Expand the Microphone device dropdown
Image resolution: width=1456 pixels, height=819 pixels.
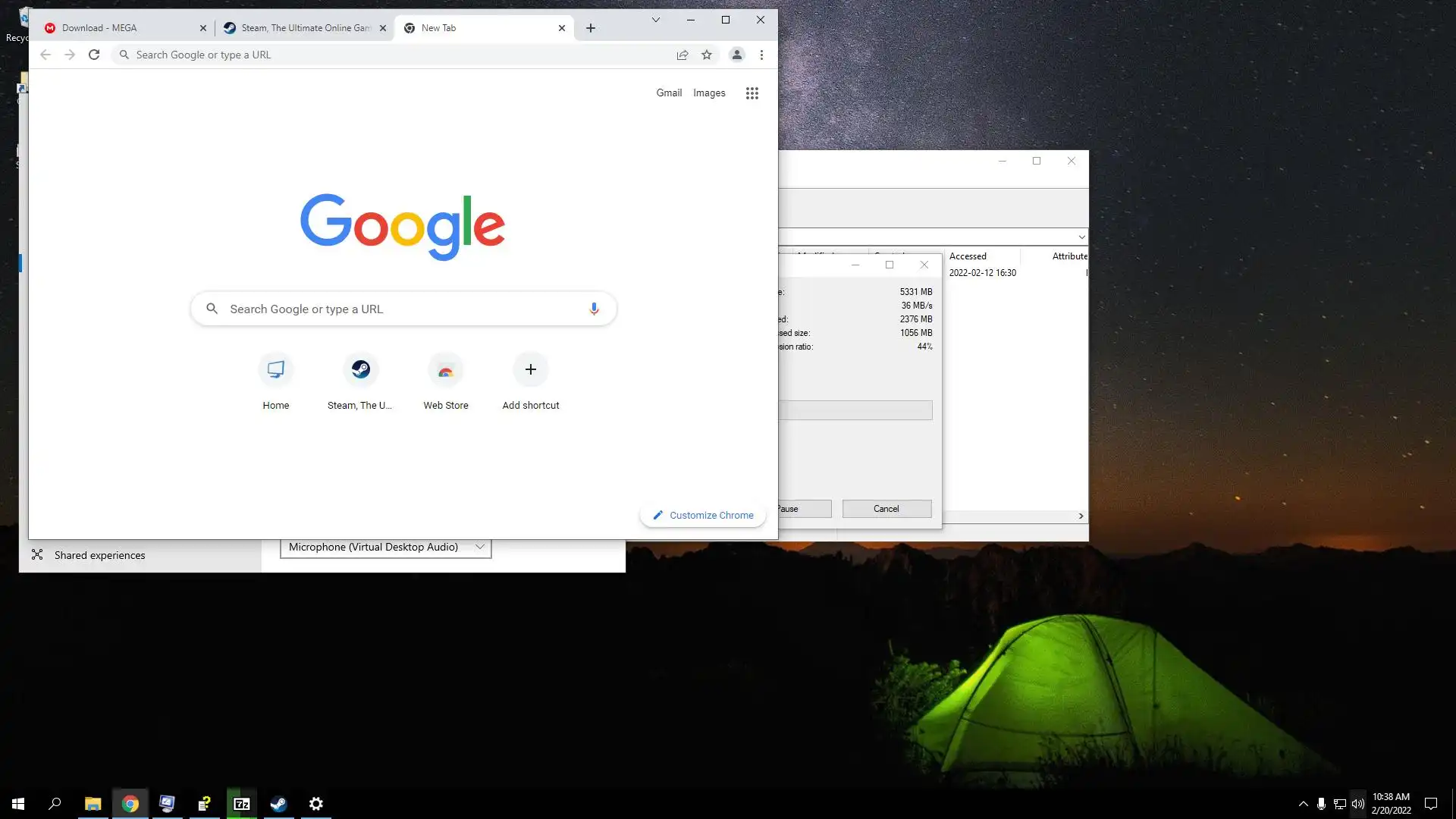click(479, 547)
